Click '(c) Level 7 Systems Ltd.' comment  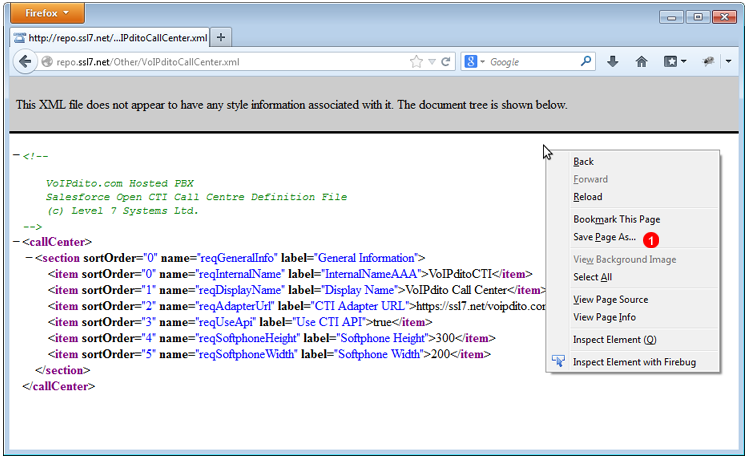(x=122, y=211)
